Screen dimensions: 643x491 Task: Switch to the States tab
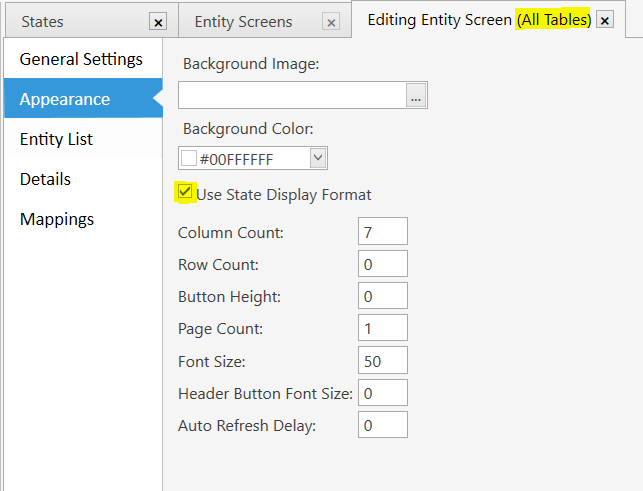tap(43, 22)
